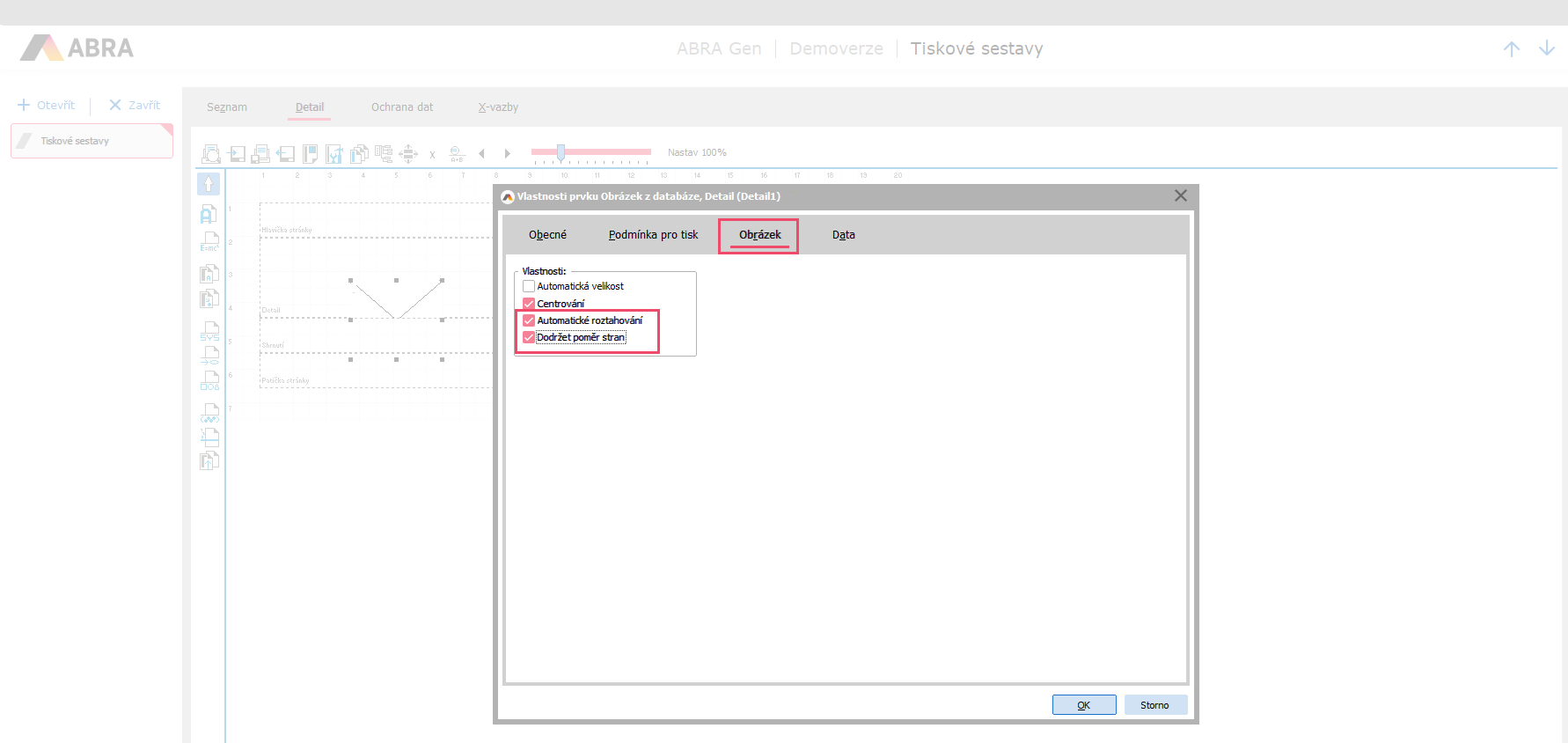Viewport: 1568px width, 743px height.
Task: Select the text label 'A' element tool
Action: click(209, 214)
